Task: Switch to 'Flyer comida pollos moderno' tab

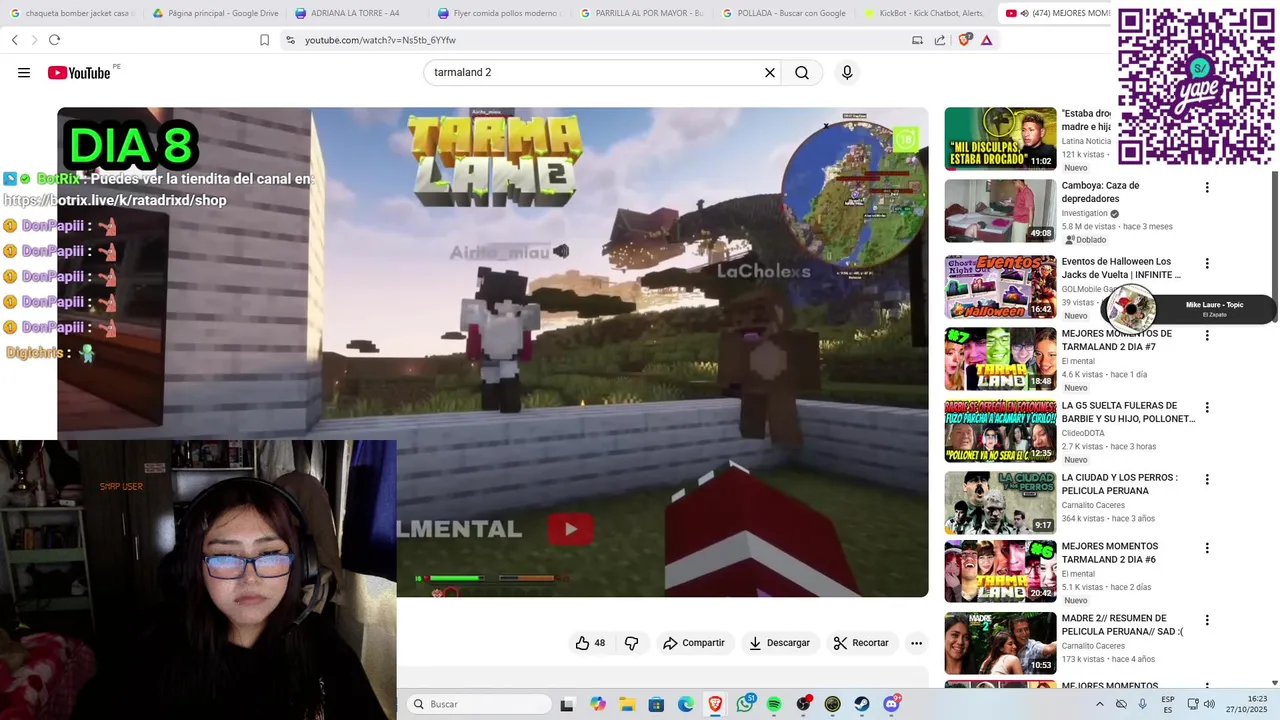Action: coord(499,13)
